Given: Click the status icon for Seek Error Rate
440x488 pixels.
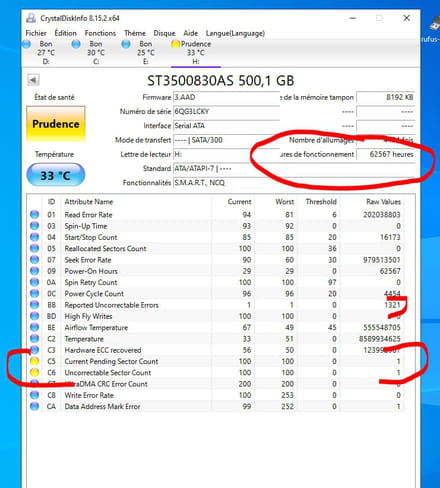Looking at the screenshot, I should 34,260.
